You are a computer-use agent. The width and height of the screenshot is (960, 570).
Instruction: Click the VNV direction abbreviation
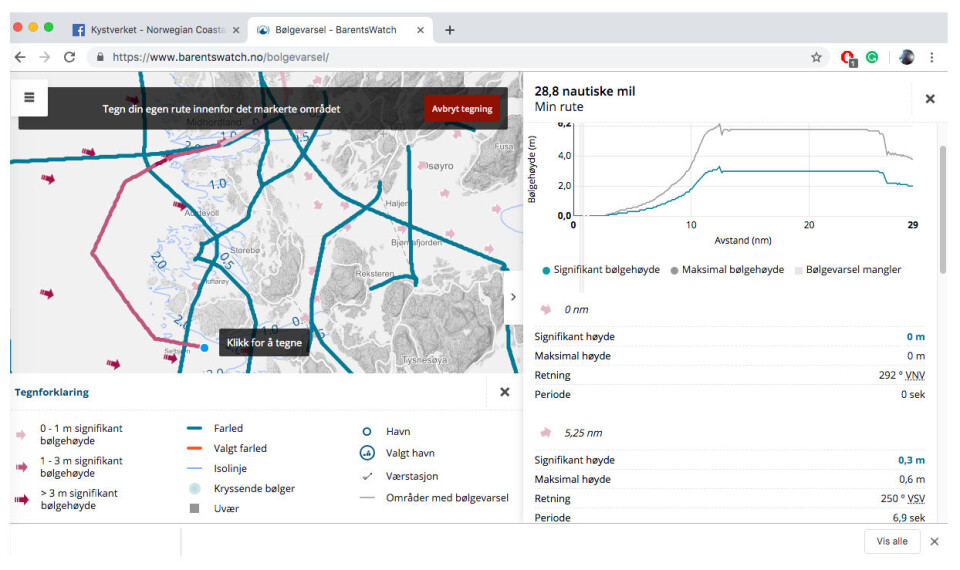coord(915,375)
